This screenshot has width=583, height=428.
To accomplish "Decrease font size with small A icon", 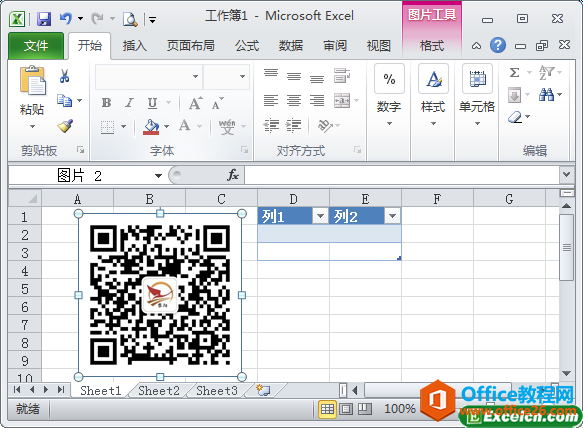I will pos(218,103).
